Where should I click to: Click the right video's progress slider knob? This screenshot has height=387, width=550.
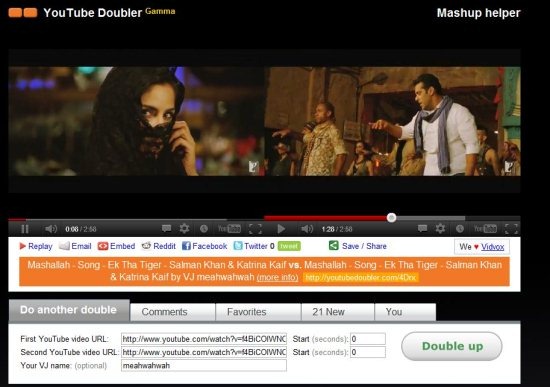(391, 218)
